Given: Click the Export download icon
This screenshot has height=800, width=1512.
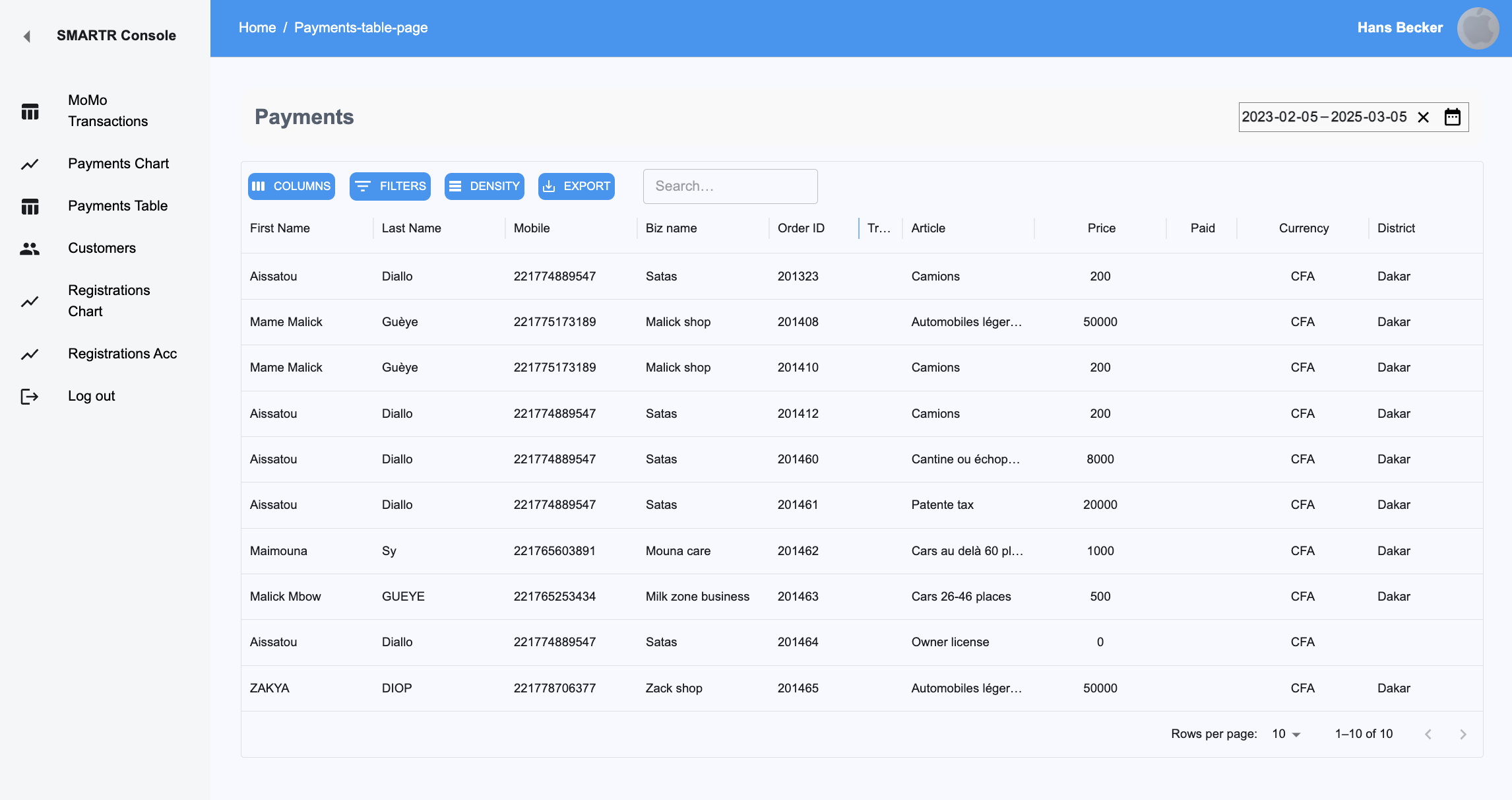Looking at the screenshot, I should pyautogui.click(x=550, y=186).
